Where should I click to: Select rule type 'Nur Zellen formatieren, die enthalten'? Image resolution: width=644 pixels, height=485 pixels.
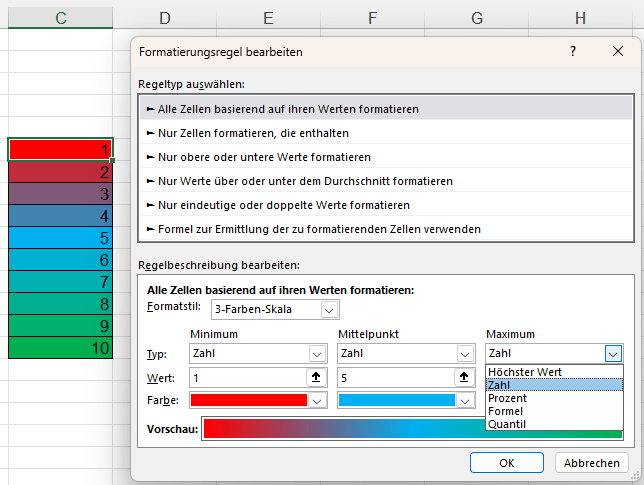point(253,132)
